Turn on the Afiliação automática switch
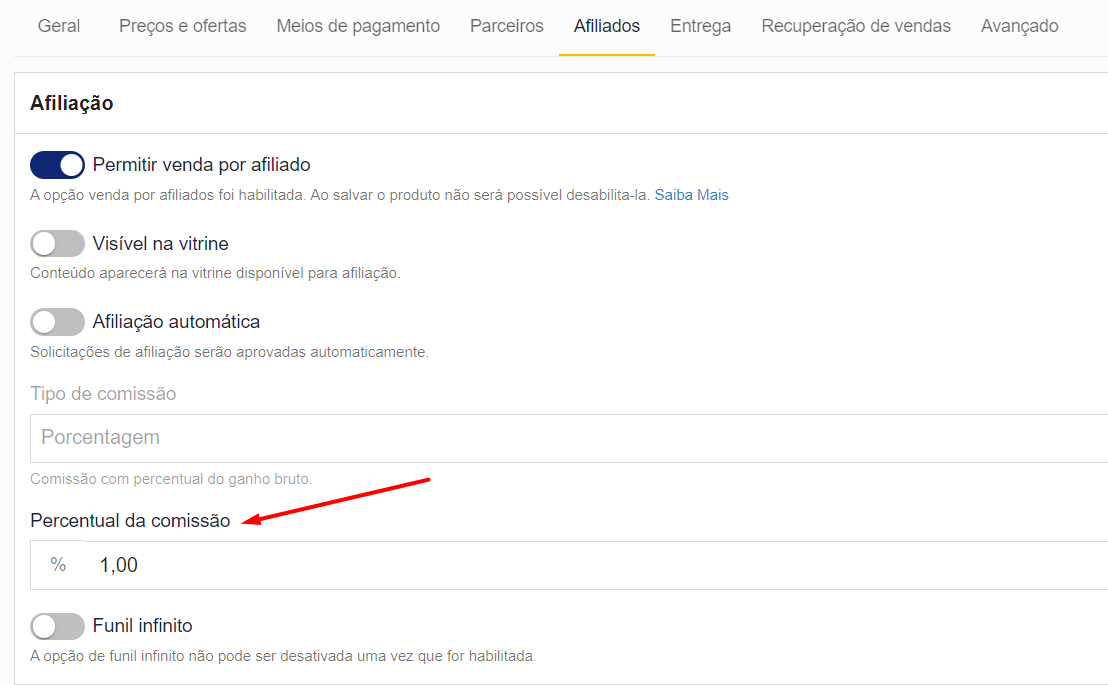The width and height of the screenshot is (1108, 685). pos(57,322)
